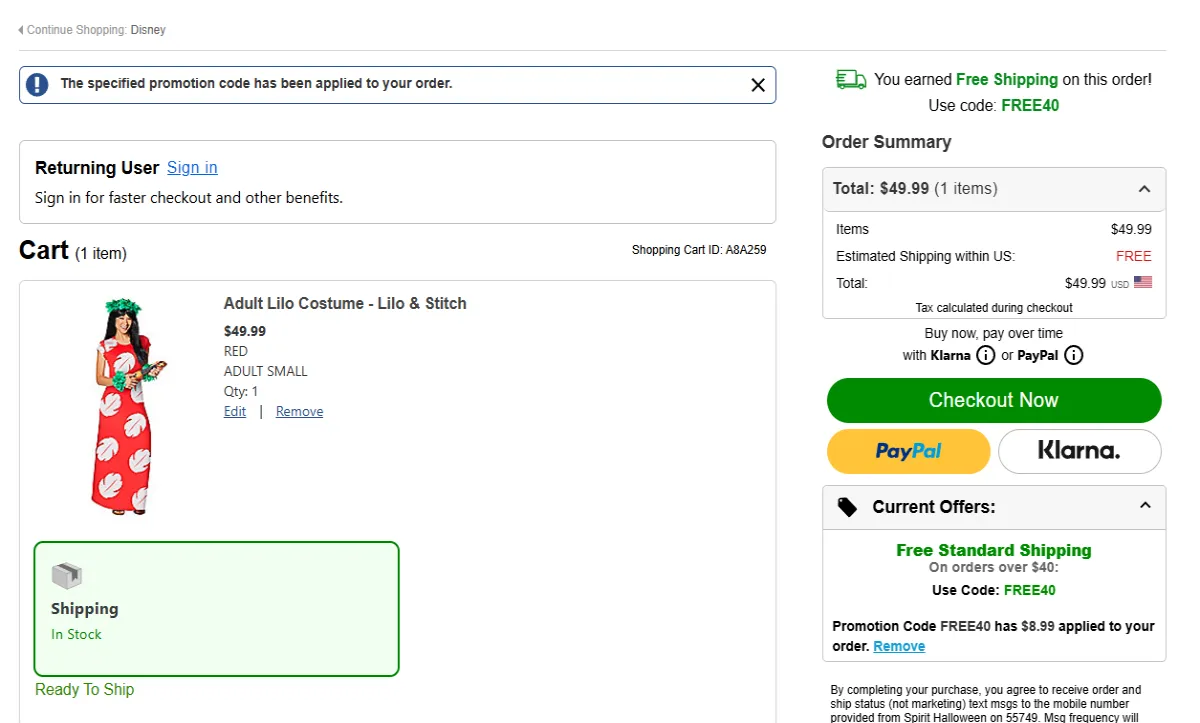Sign in as a returning user
Viewport: 1200px width, 723px height.
[x=192, y=167]
